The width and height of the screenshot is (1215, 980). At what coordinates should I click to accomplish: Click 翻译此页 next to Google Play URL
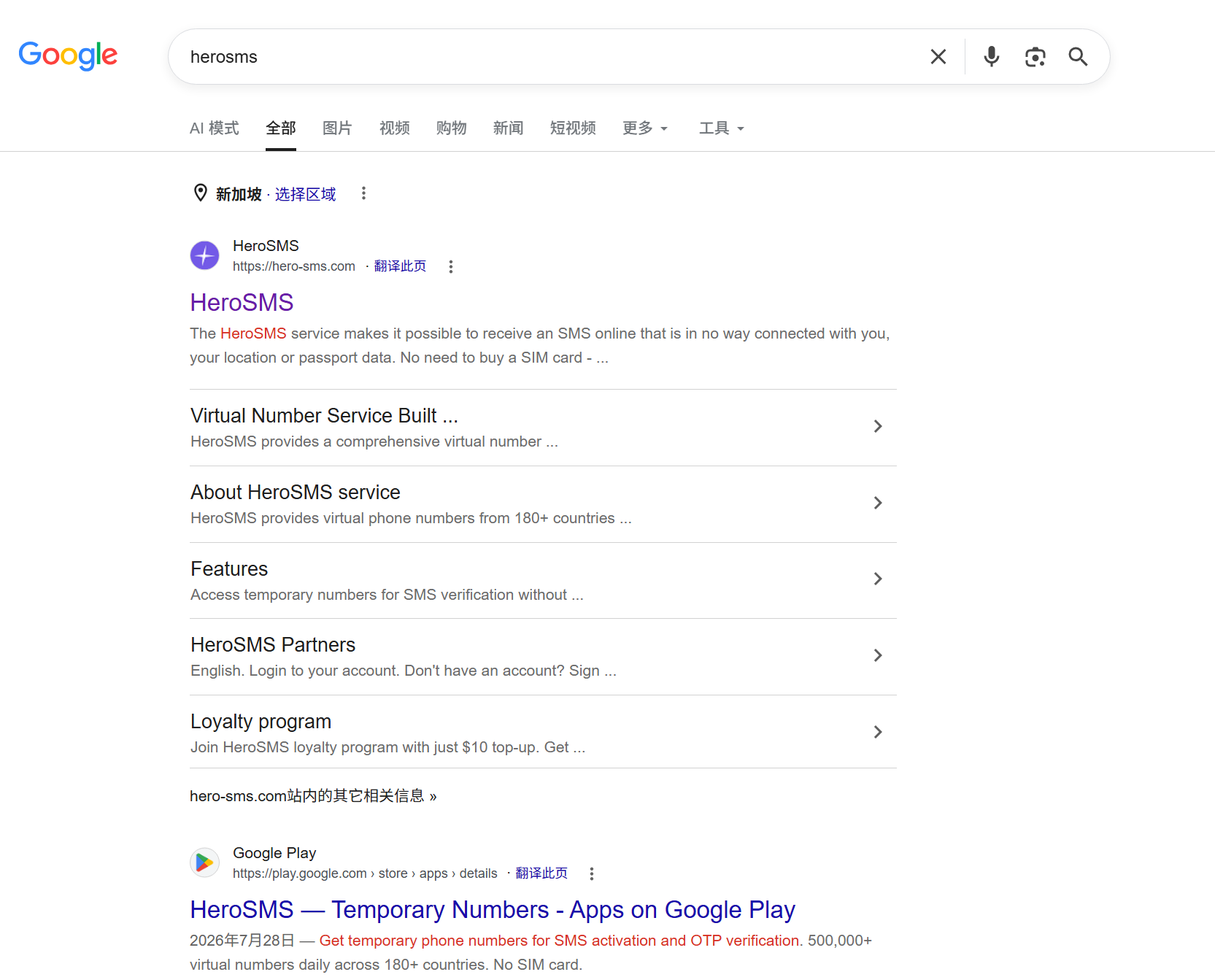(541, 873)
